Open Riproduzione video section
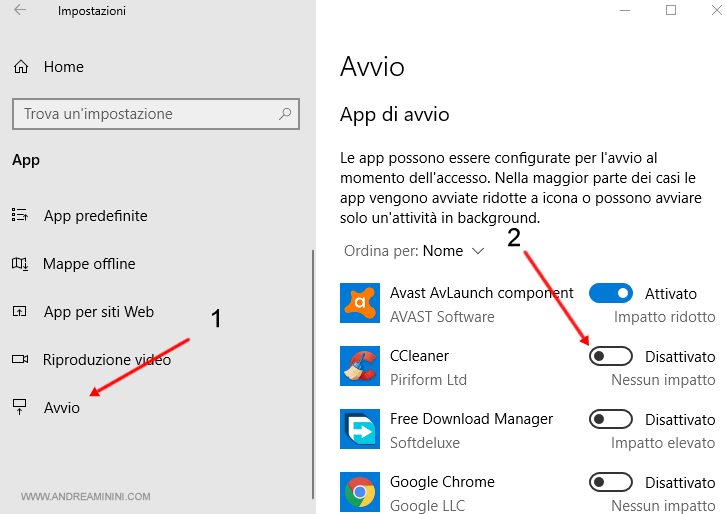Image resolution: width=726 pixels, height=514 pixels. point(107,360)
